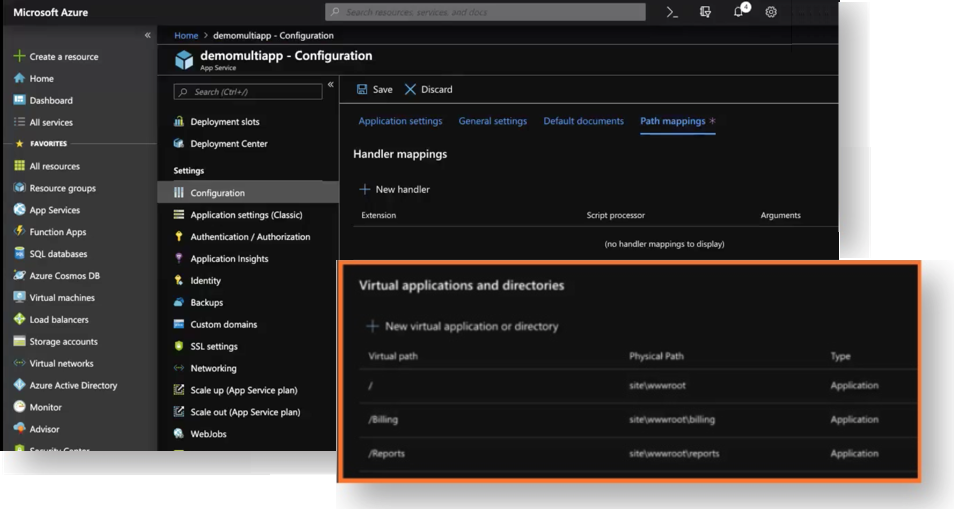Click the Save floppy disk icon
Viewport: 954px width, 509px height.
point(362,89)
